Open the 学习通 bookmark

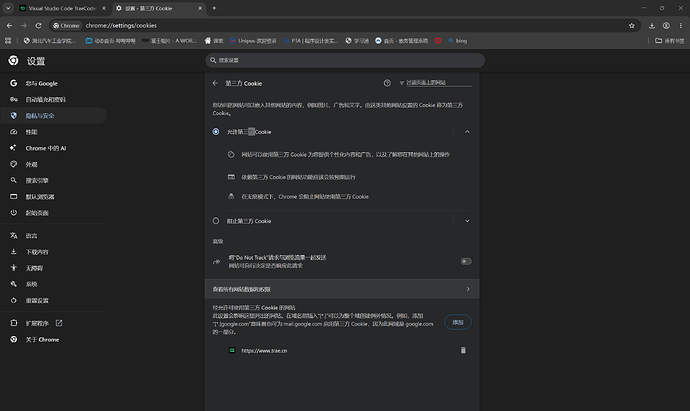tap(357, 40)
